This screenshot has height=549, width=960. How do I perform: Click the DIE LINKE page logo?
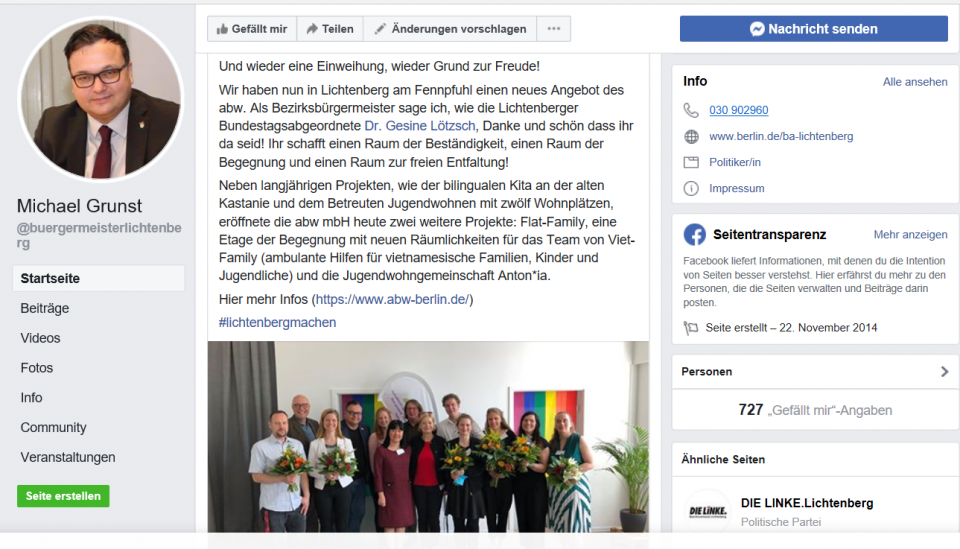click(708, 512)
